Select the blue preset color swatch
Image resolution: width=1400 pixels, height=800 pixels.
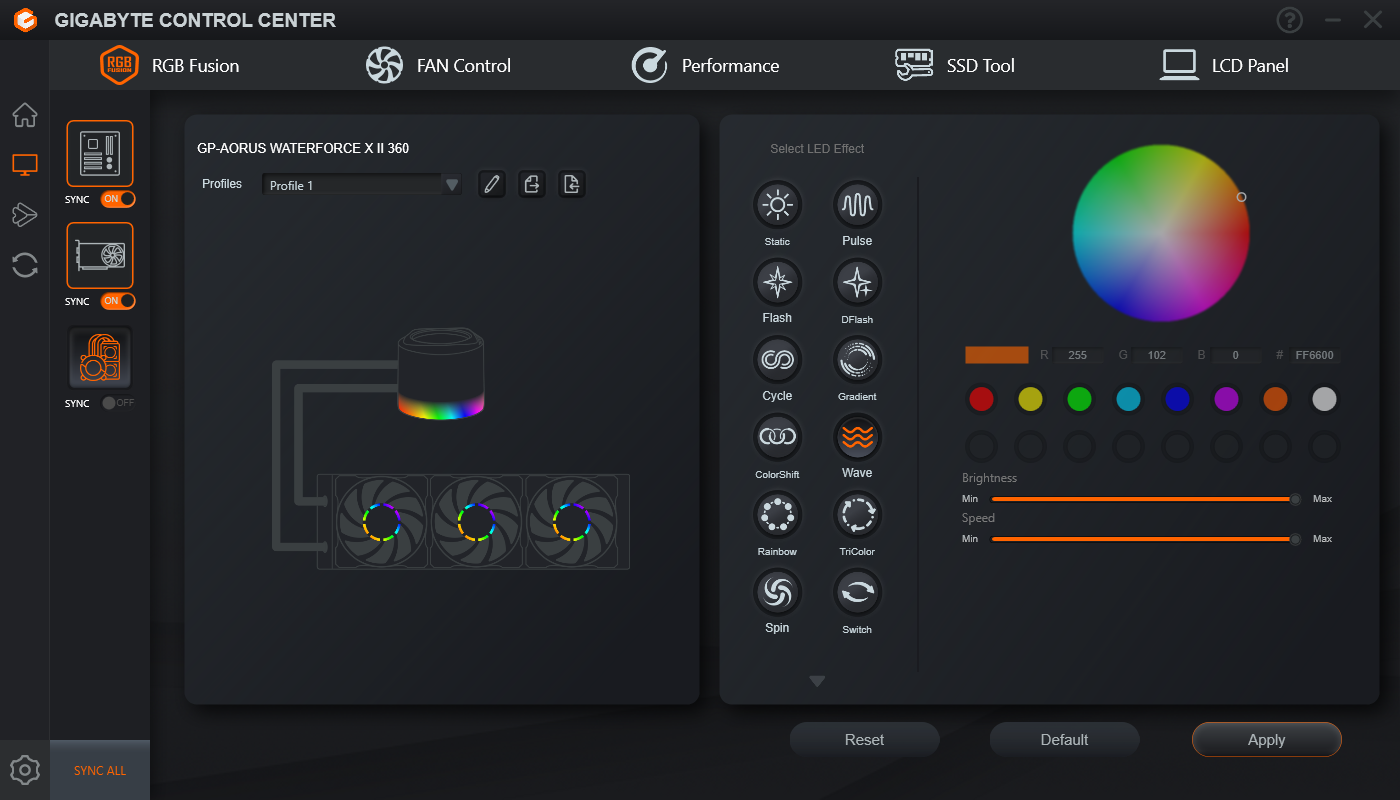[1177, 400]
